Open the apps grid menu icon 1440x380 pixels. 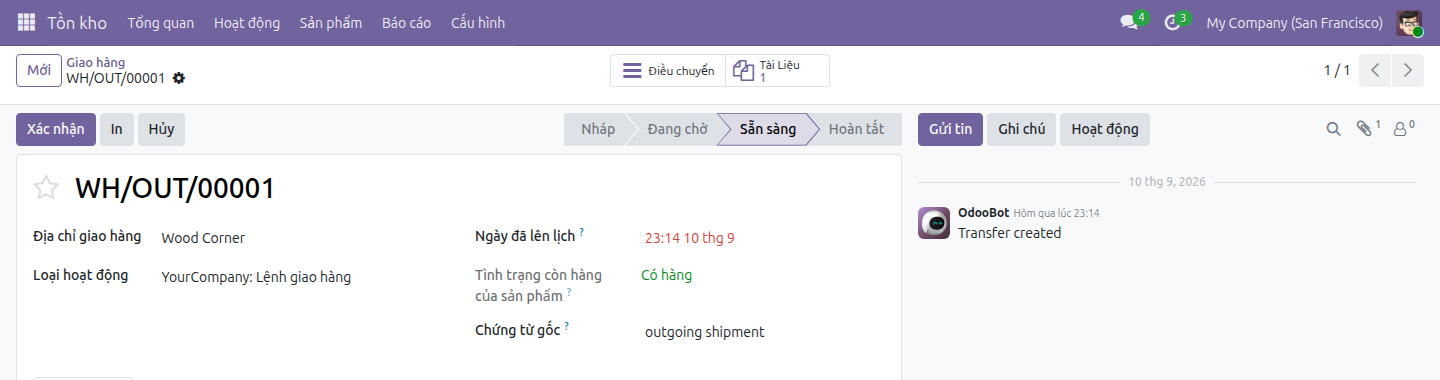point(26,22)
